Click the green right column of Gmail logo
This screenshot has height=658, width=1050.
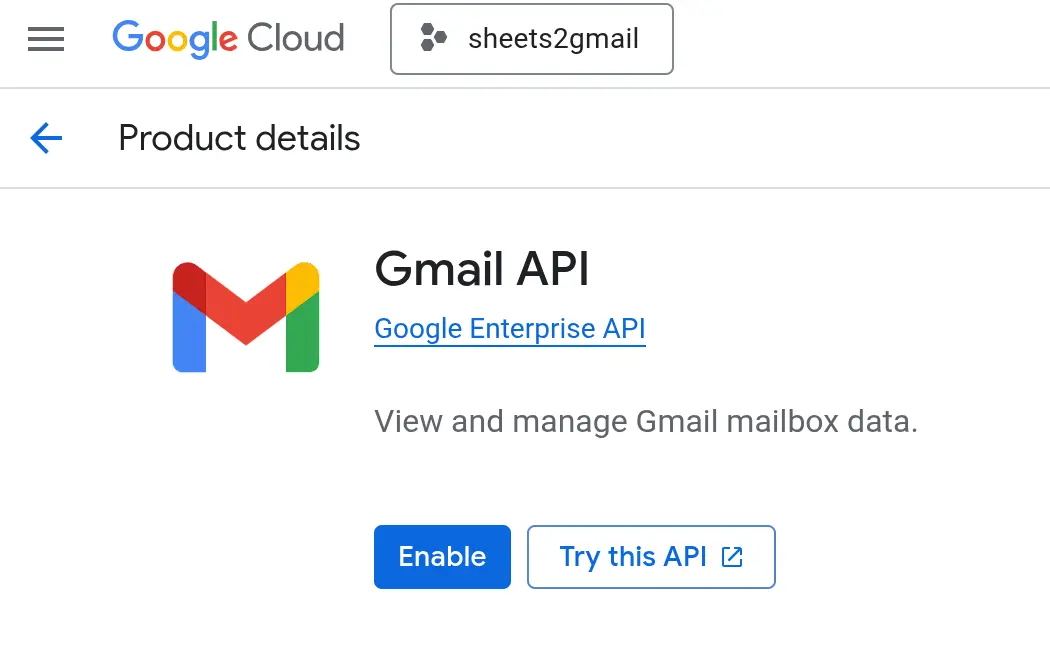click(x=302, y=335)
